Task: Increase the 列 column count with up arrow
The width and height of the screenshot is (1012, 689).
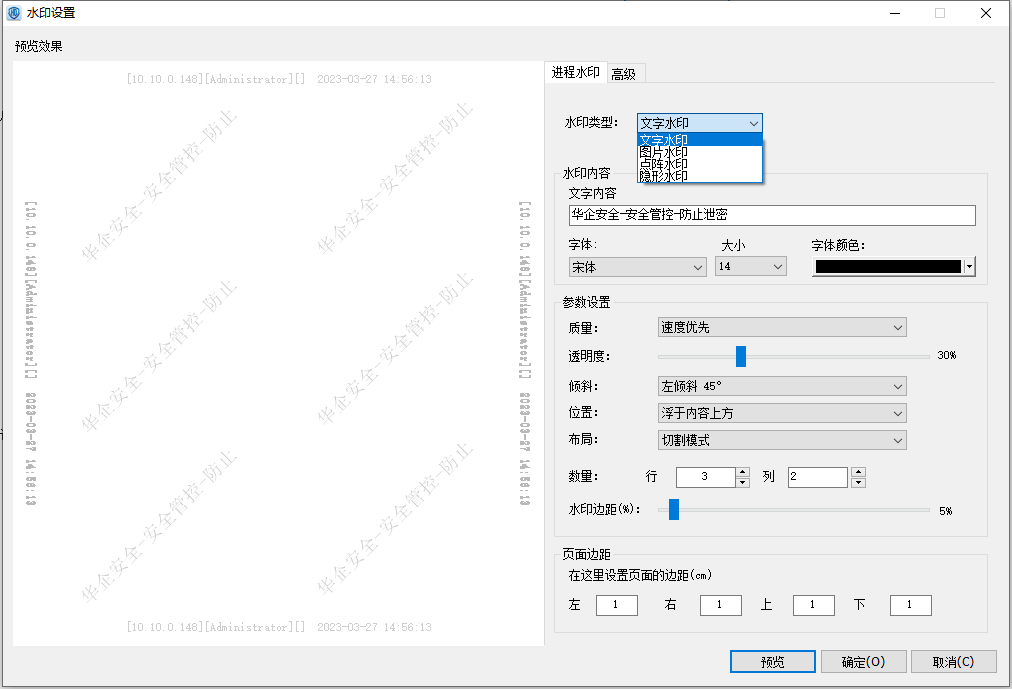Action: pyautogui.click(x=858, y=472)
